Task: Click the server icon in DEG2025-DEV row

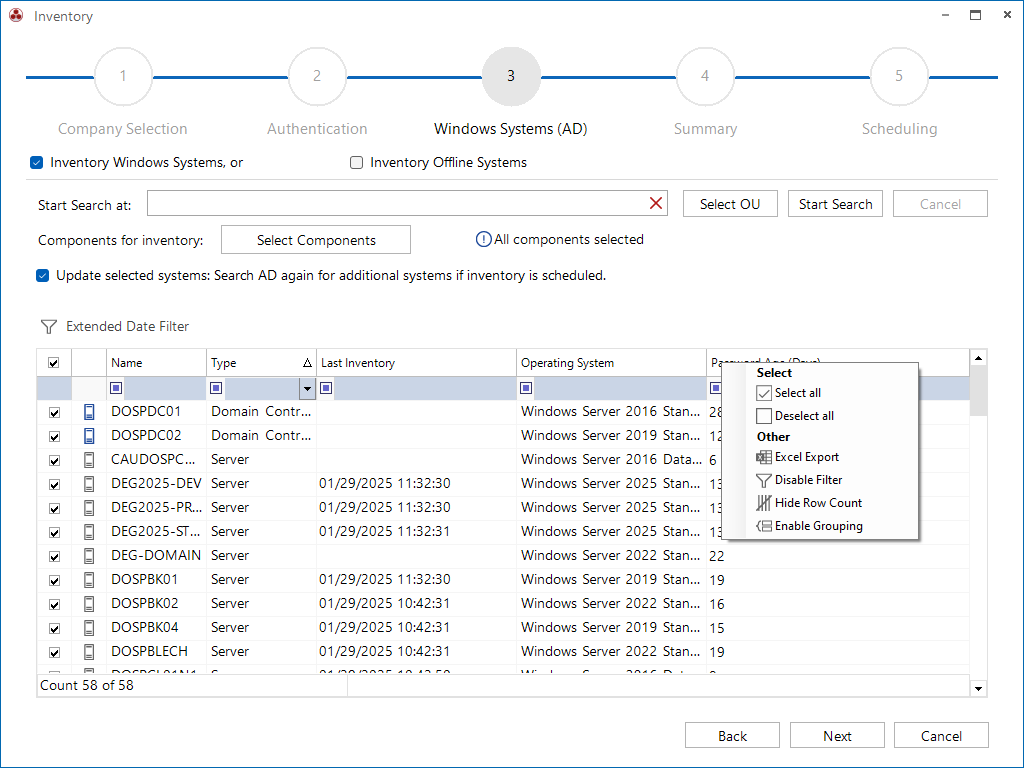Action: coord(89,484)
